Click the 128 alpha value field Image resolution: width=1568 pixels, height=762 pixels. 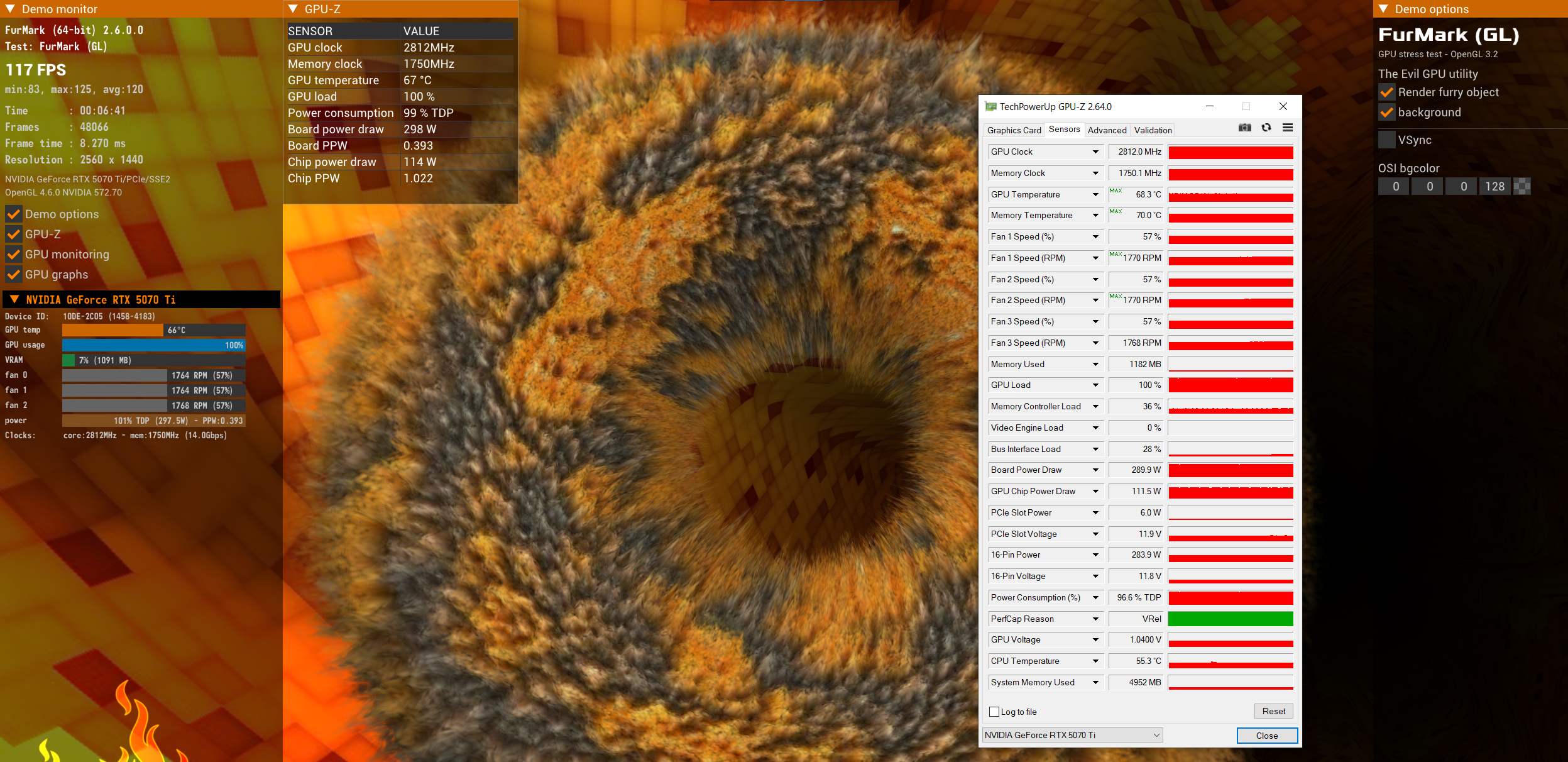click(x=1494, y=186)
